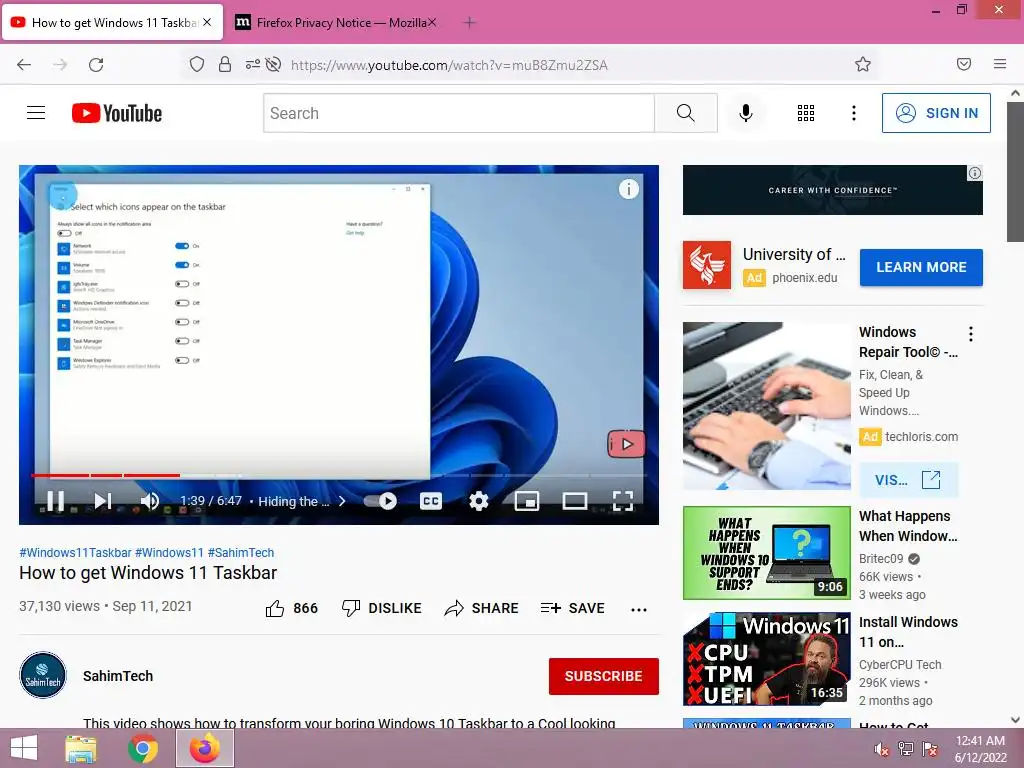Screen dimensions: 1024x768
Task: Toggle the autoplay switch in player
Action: [380, 501]
